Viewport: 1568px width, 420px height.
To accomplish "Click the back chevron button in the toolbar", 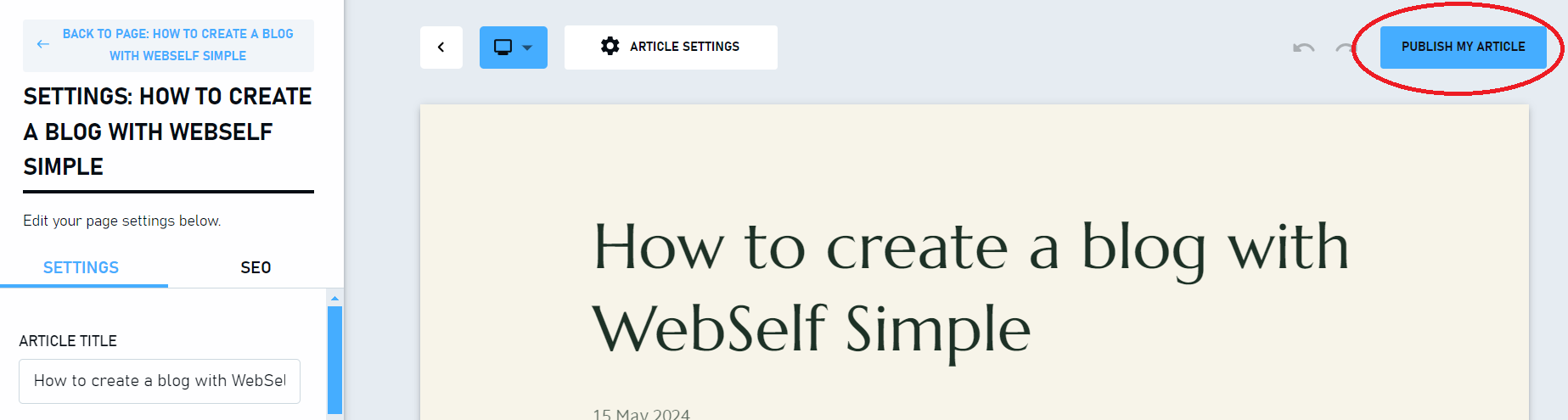I will point(441,47).
